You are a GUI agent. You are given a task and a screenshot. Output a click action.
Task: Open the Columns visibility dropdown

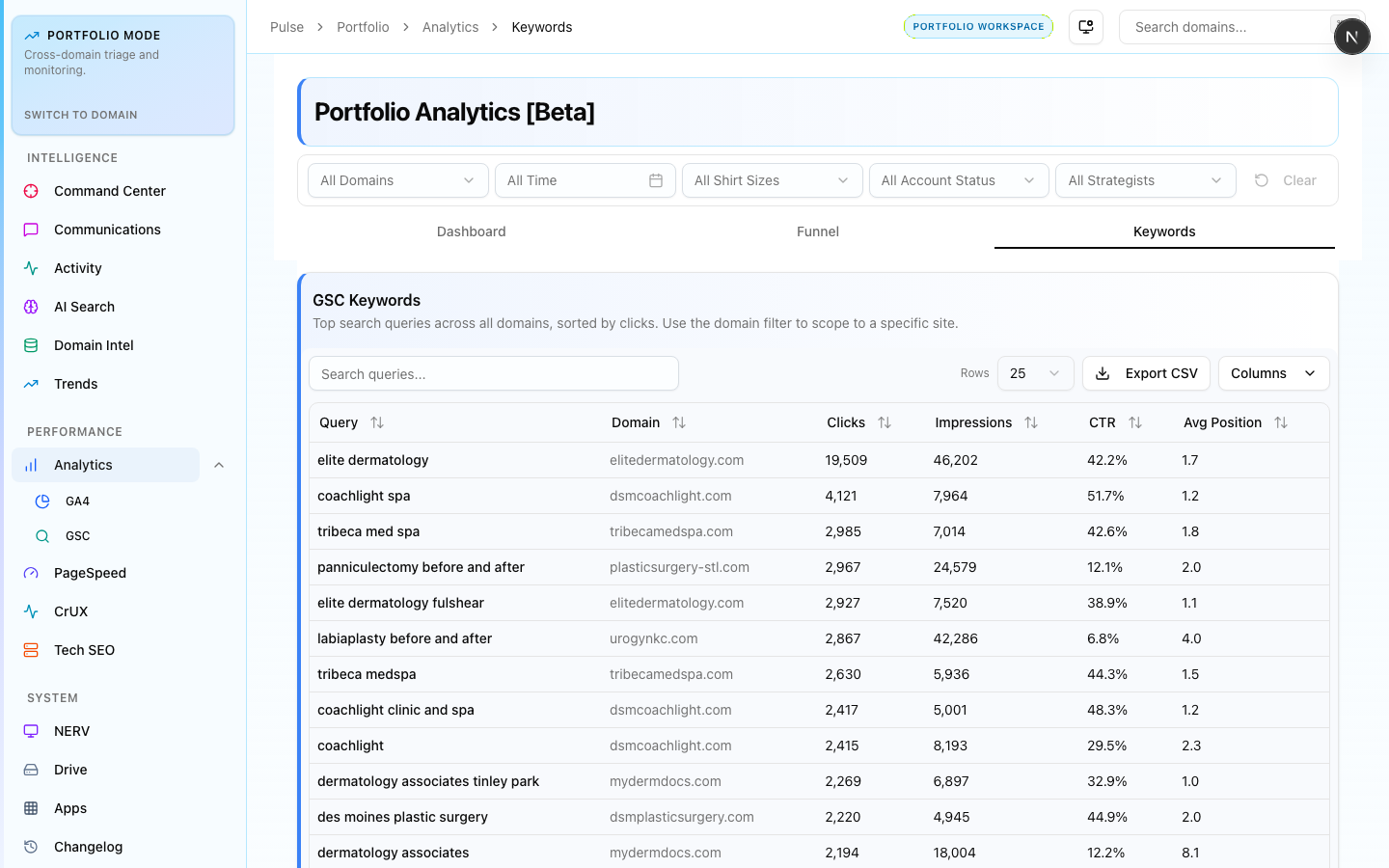(1272, 373)
